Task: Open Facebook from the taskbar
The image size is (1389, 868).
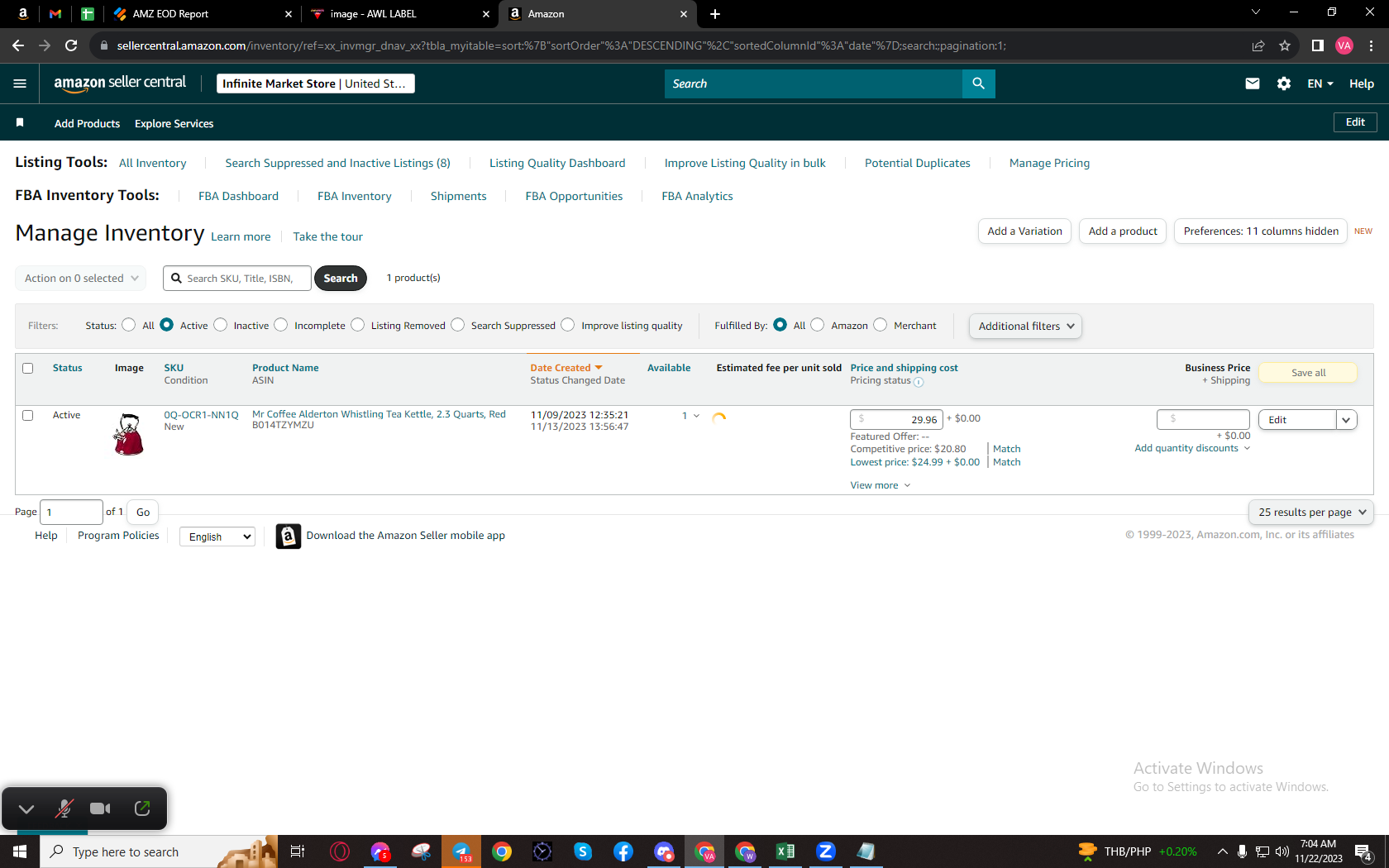Action: (x=623, y=851)
